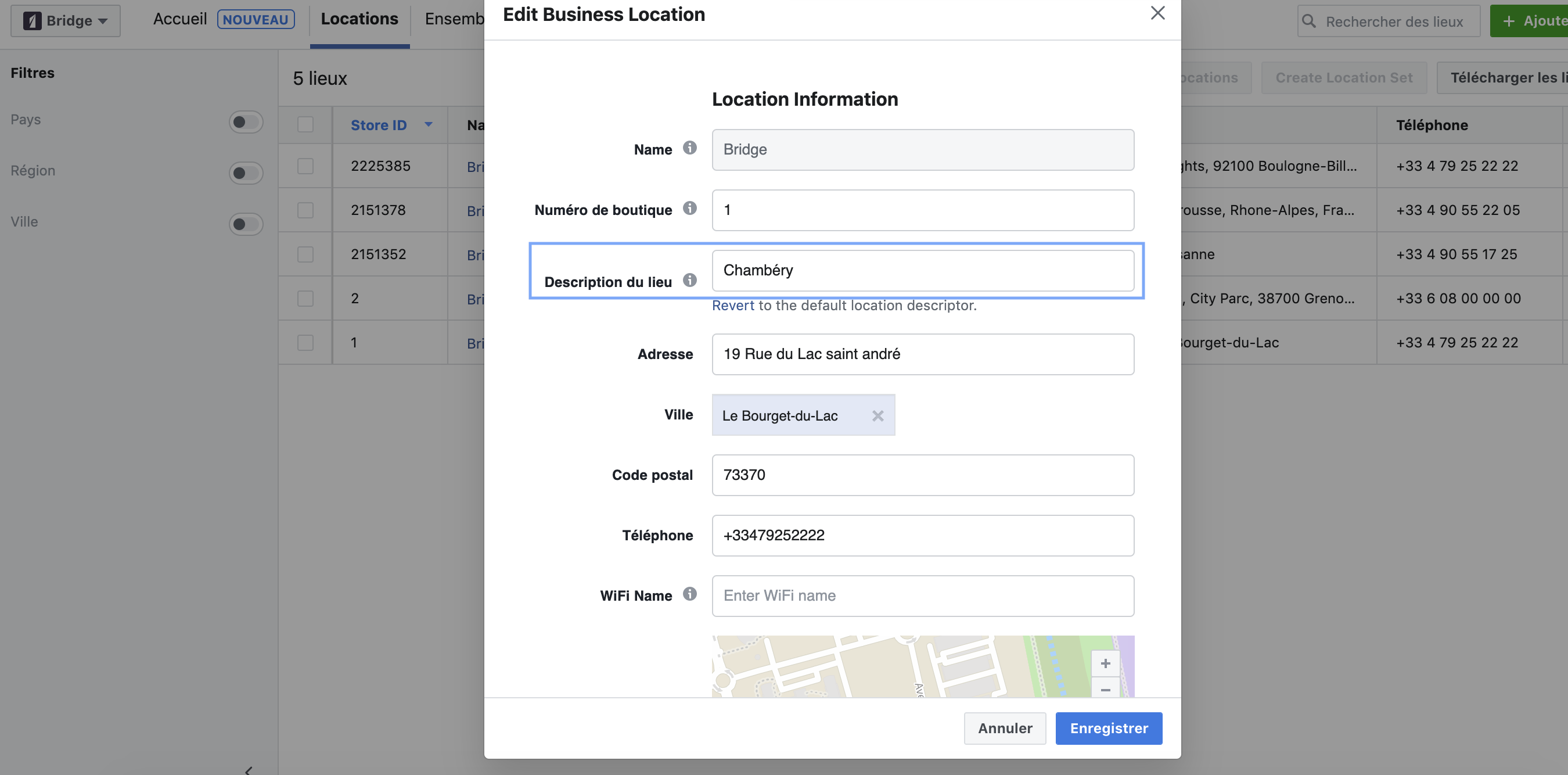Click the address ending 92100 Boulogne-Bill...
The height and width of the screenshot is (775, 1568).
1268,166
